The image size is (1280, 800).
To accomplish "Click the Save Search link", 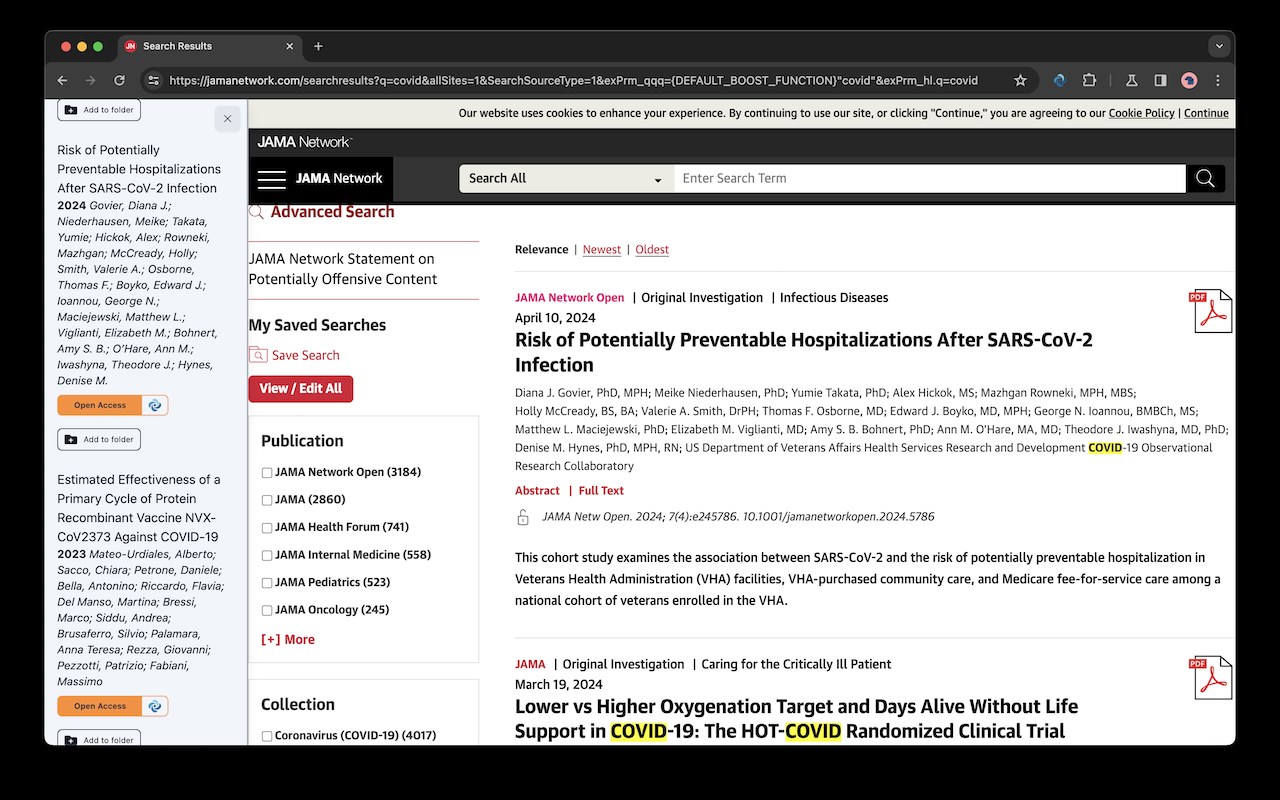I will pos(306,355).
